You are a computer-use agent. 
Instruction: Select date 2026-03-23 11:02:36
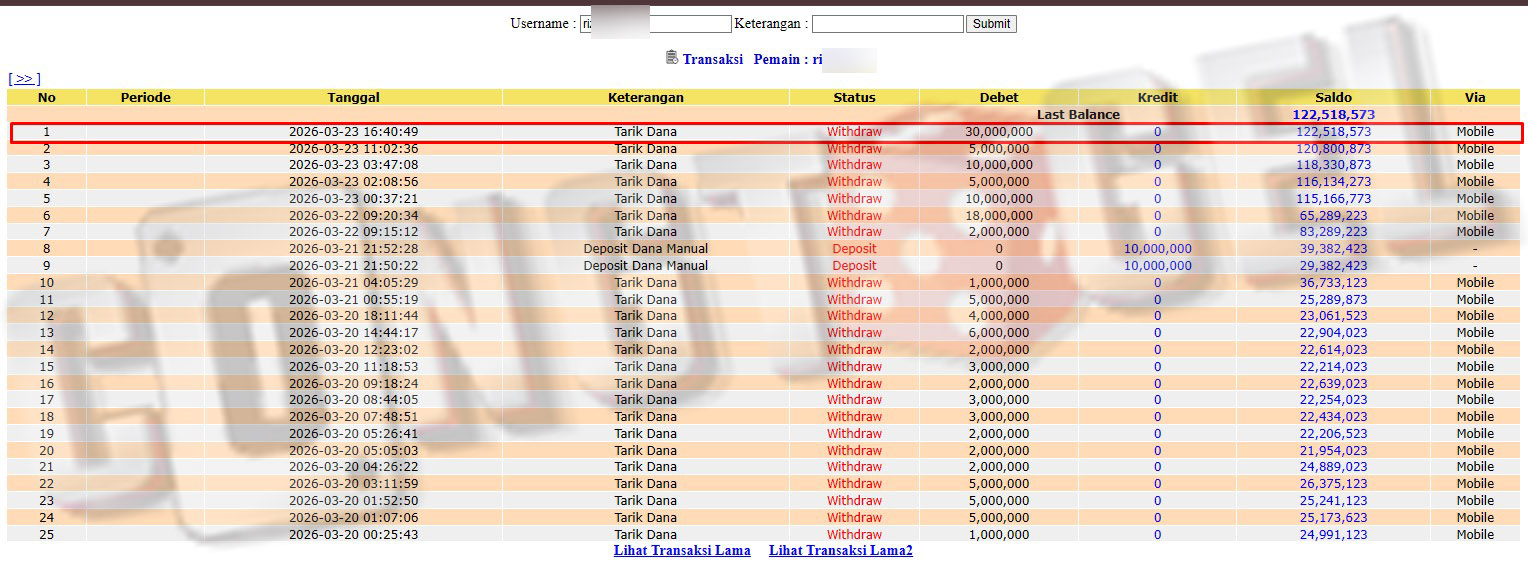[353, 148]
